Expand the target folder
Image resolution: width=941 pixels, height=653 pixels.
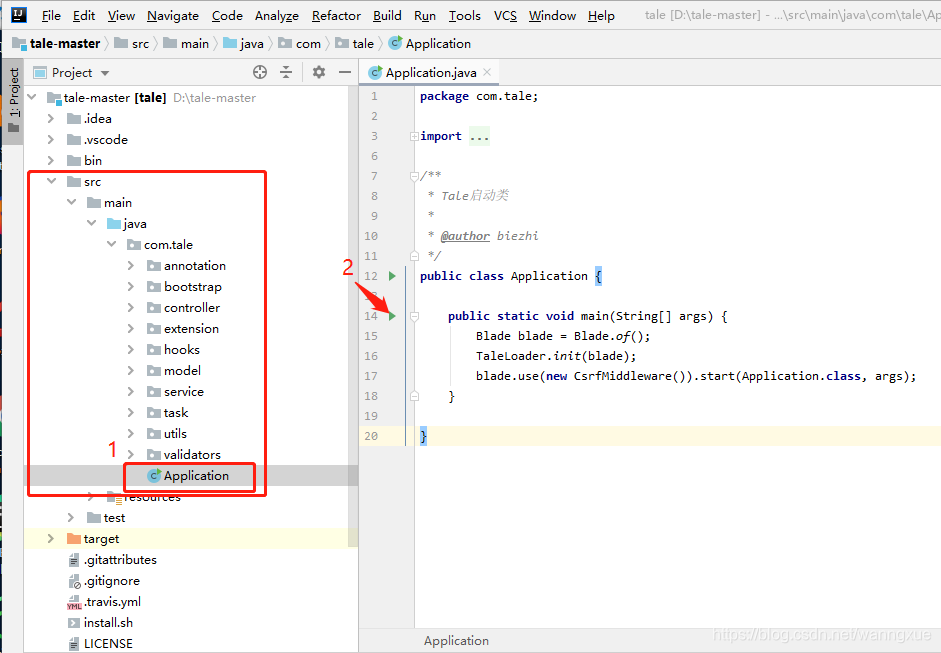click(52, 538)
